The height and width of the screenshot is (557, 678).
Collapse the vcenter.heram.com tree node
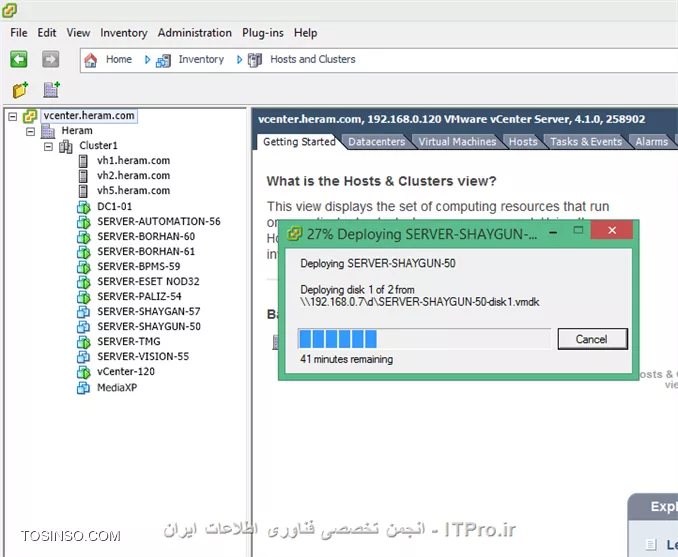(x=13, y=116)
